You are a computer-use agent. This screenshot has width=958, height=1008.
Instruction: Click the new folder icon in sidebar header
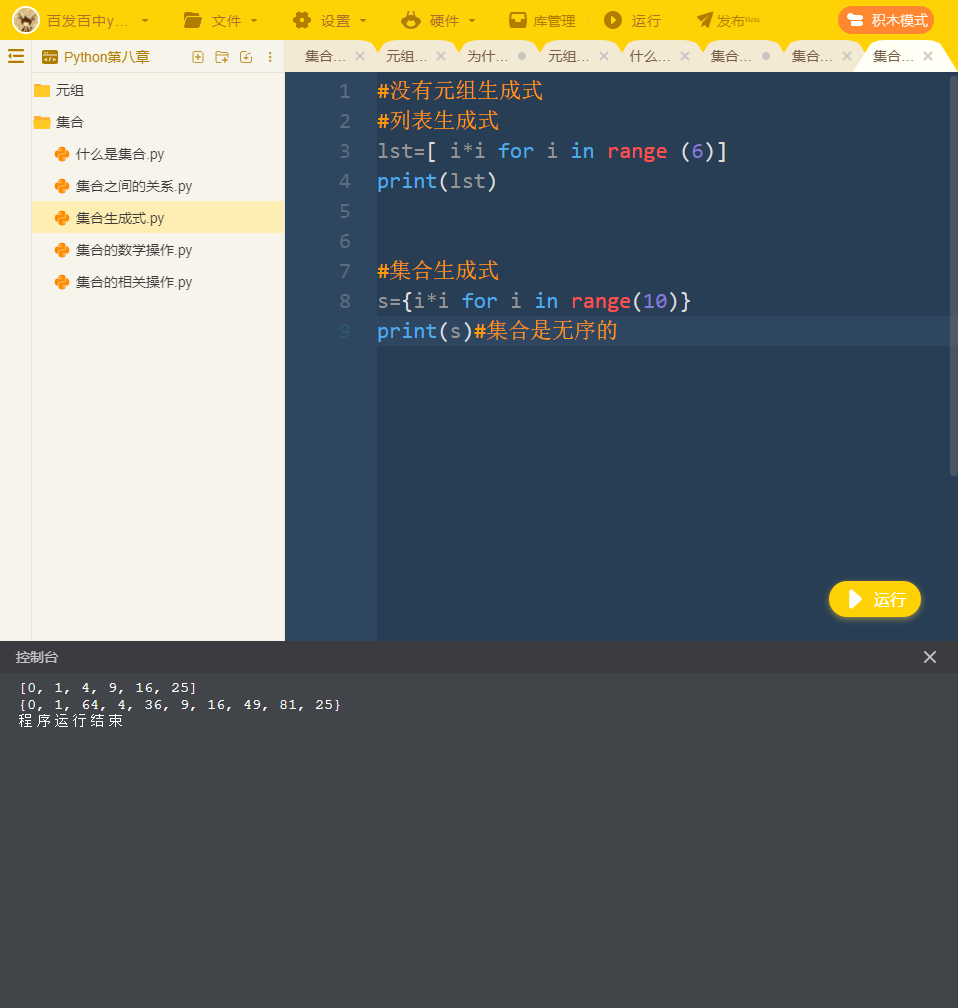click(x=222, y=57)
